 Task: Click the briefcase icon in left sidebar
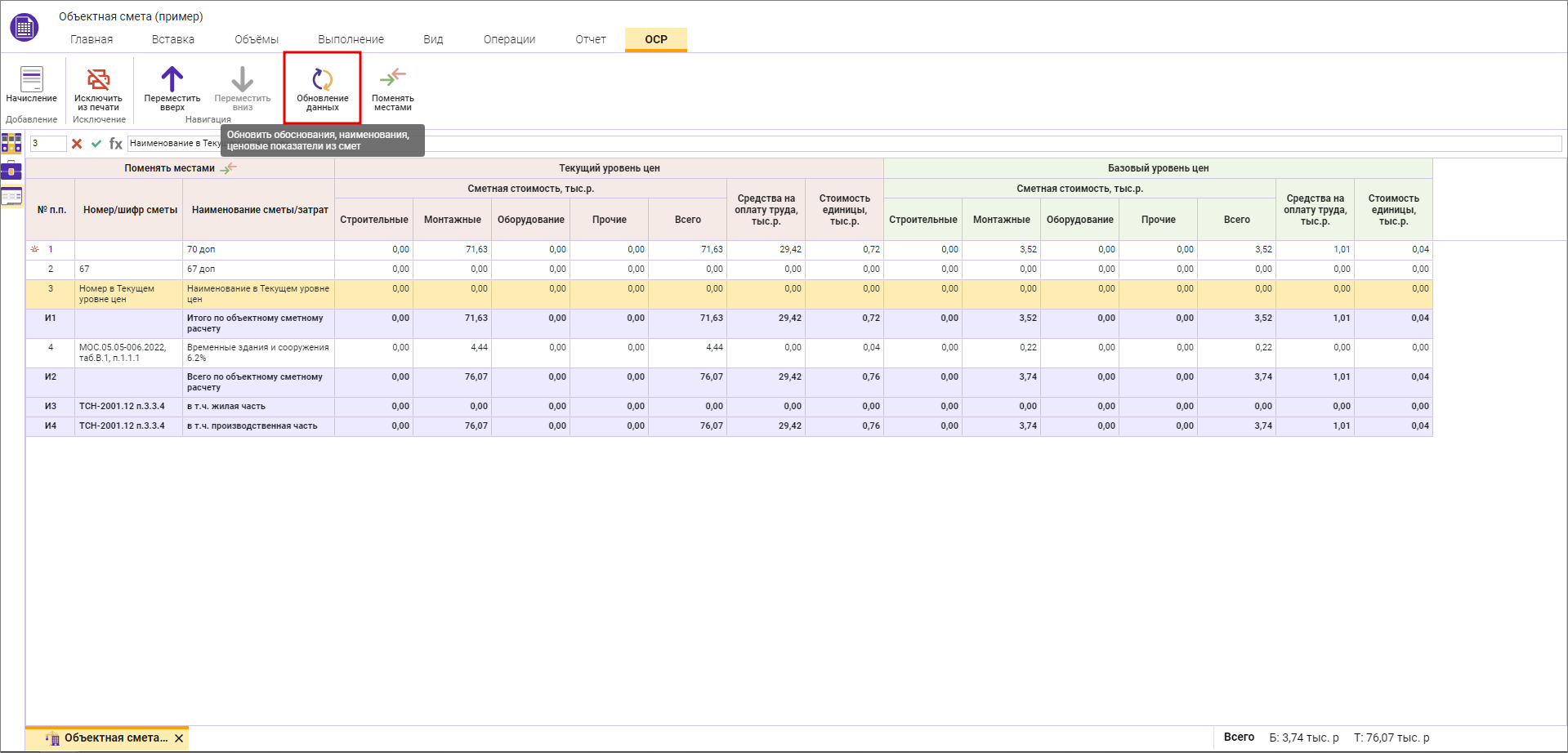click(11, 171)
